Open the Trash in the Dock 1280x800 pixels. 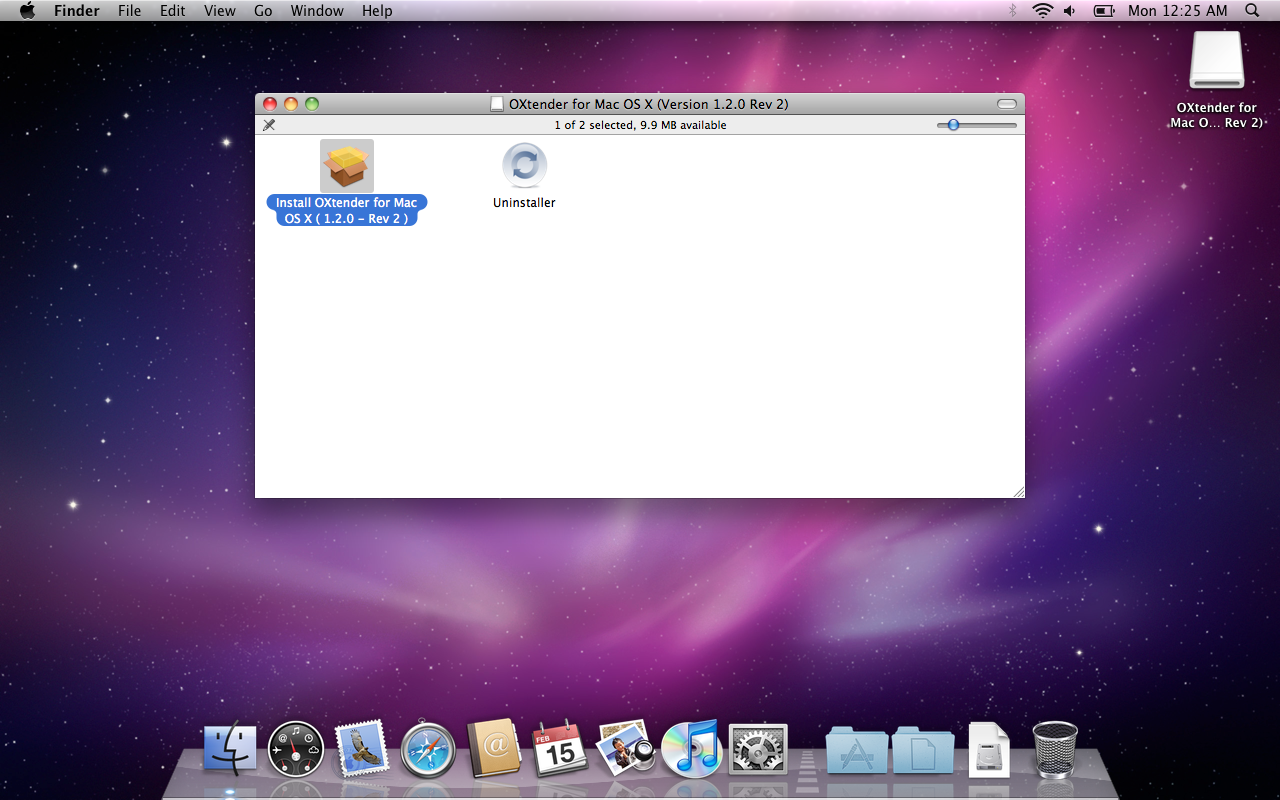click(x=1055, y=749)
